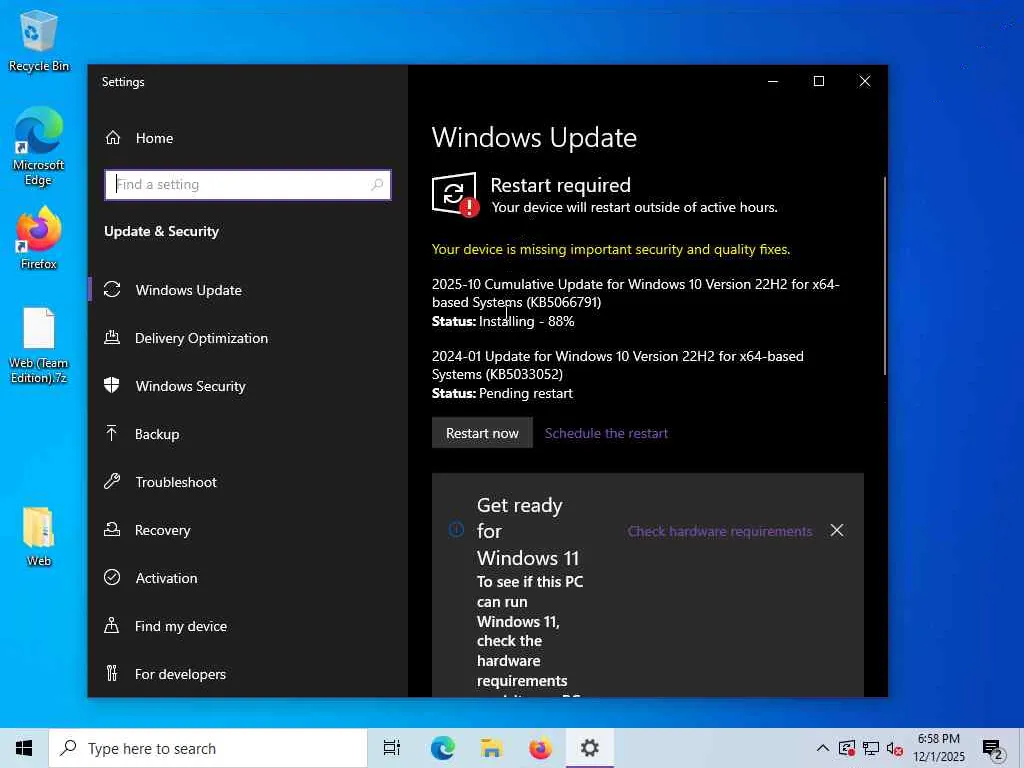Maximize the Settings window
The image size is (1024, 768).
pos(819,81)
